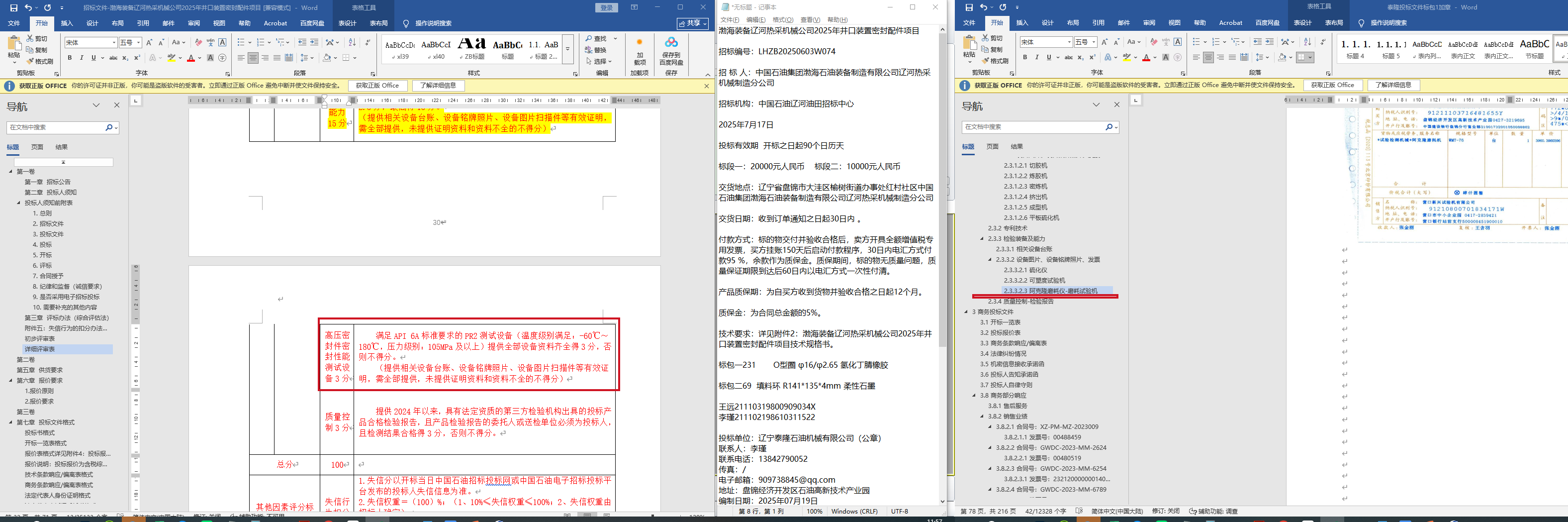Click Copy (复制) in right Word ribbon
Image resolution: width=1568 pixels, height=522 pixels.
[x=992, y=49]
